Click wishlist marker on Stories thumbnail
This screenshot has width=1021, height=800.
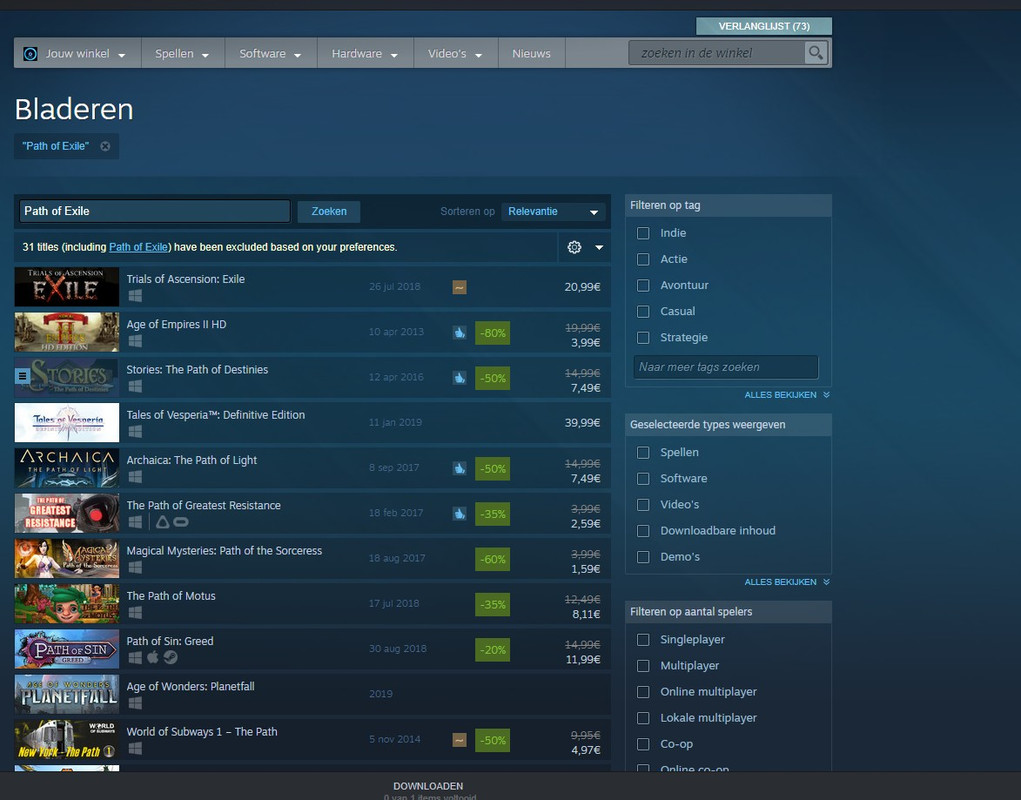coord(22,376)
